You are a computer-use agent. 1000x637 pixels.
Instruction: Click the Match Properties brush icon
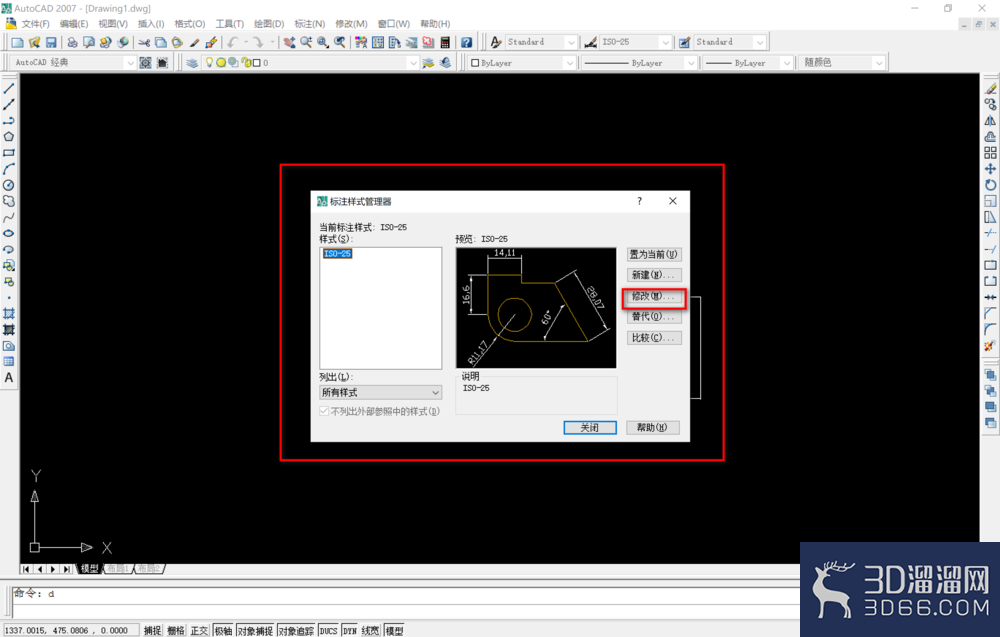tap(195, 42)
